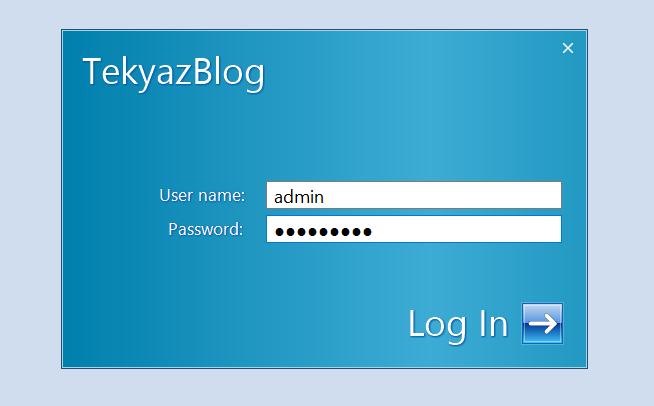Click the white right-pointing arrow glyph

tap(542, 323)
